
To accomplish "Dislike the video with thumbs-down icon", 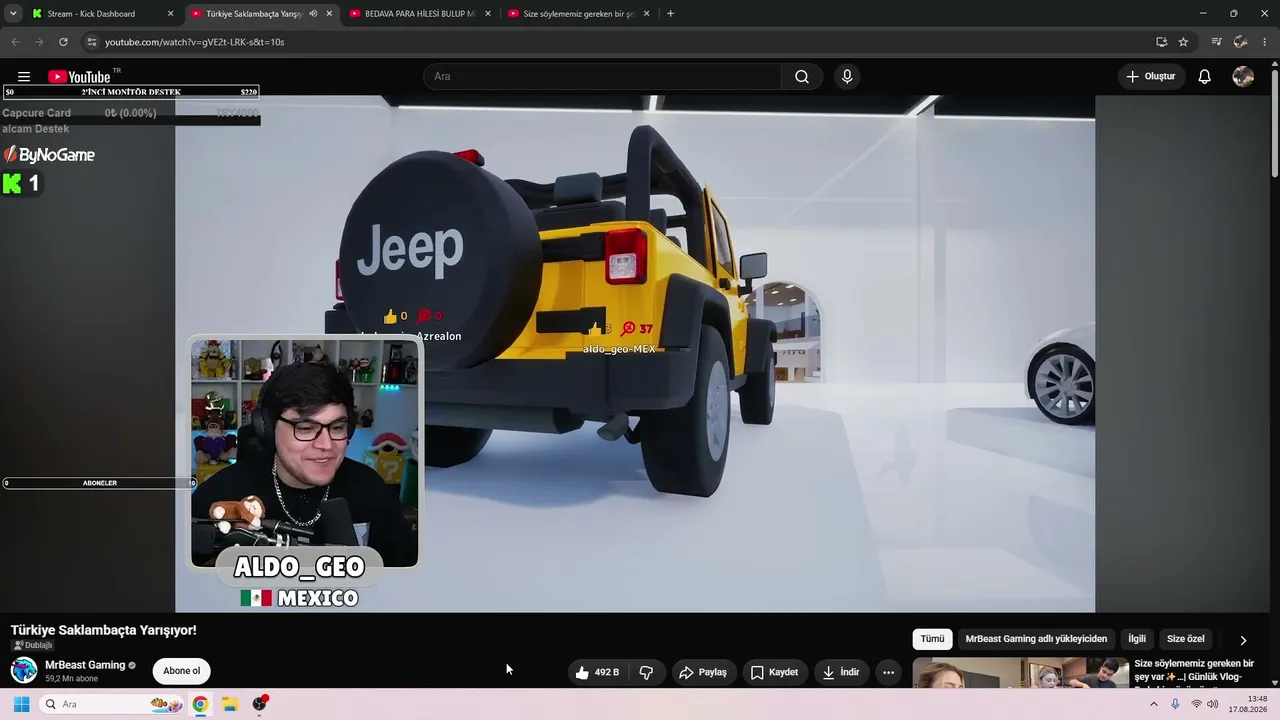I will 646,673.
